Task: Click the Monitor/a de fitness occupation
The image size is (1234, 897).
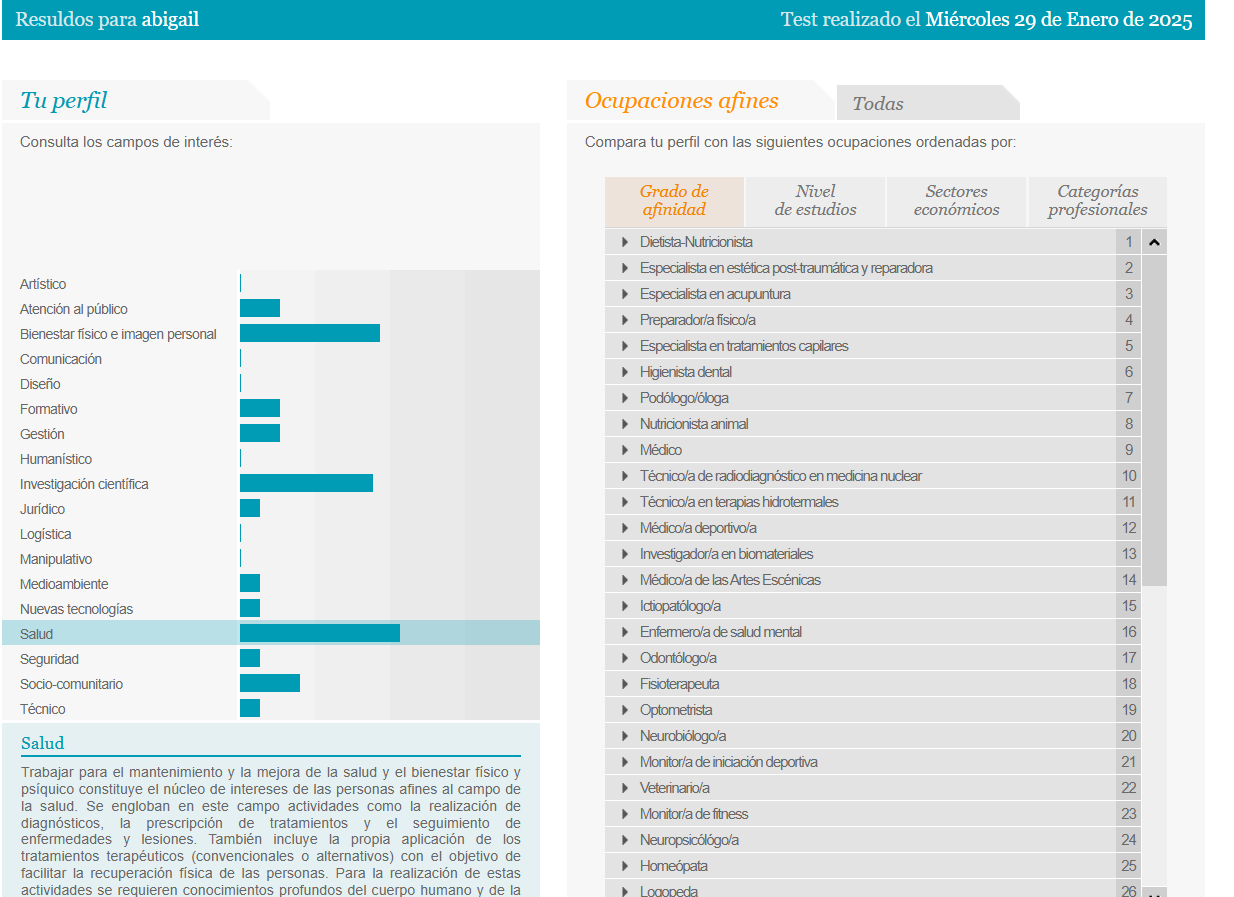Action: [694, 814]
